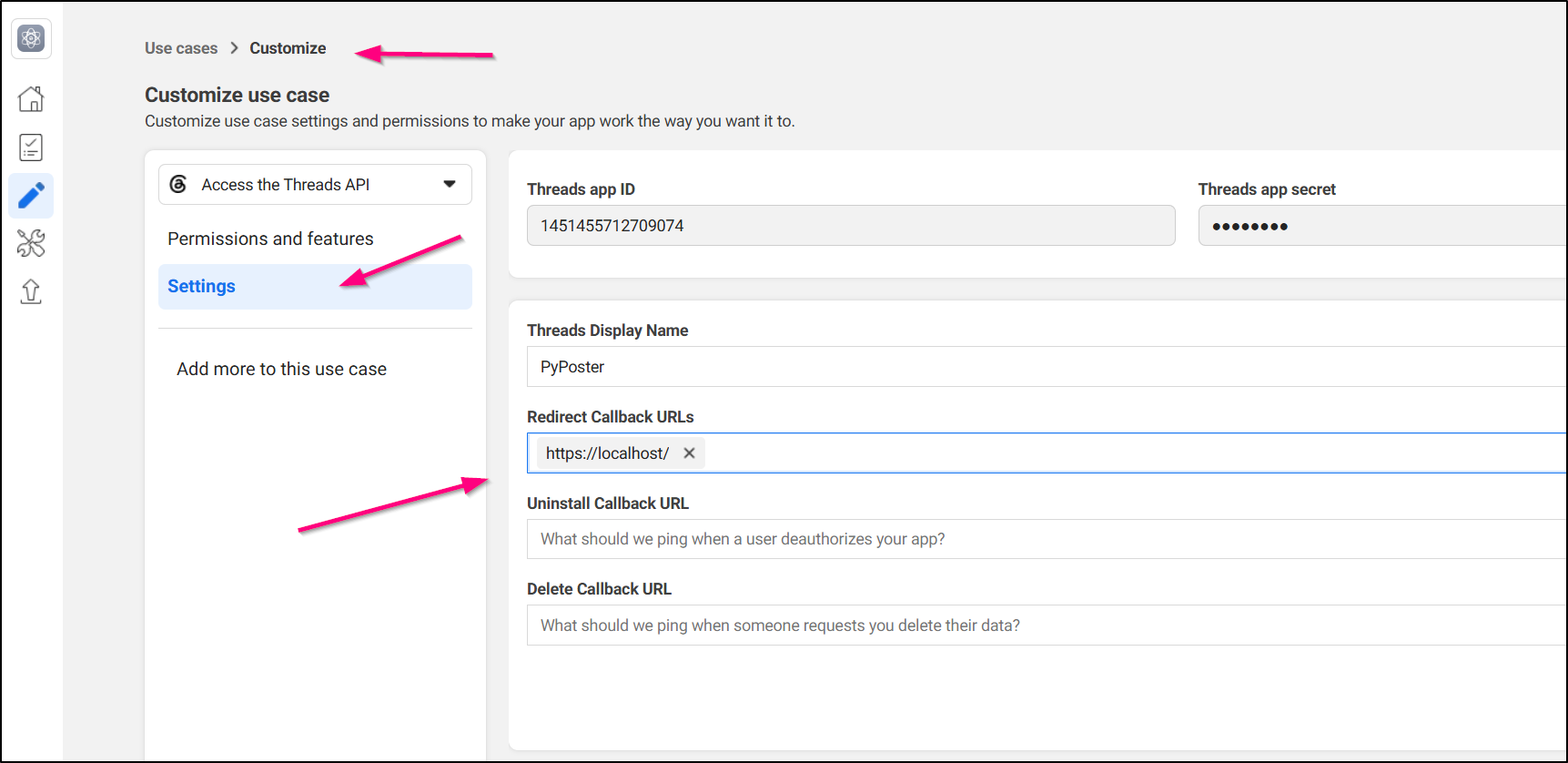Navigate to Use cases breadcrumb
This screenshot has height=763, width=1568.
181,48
